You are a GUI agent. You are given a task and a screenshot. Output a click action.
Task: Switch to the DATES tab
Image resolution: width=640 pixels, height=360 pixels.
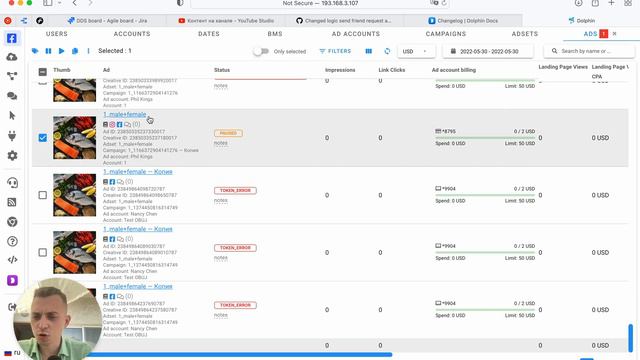[x=209, y=34]
